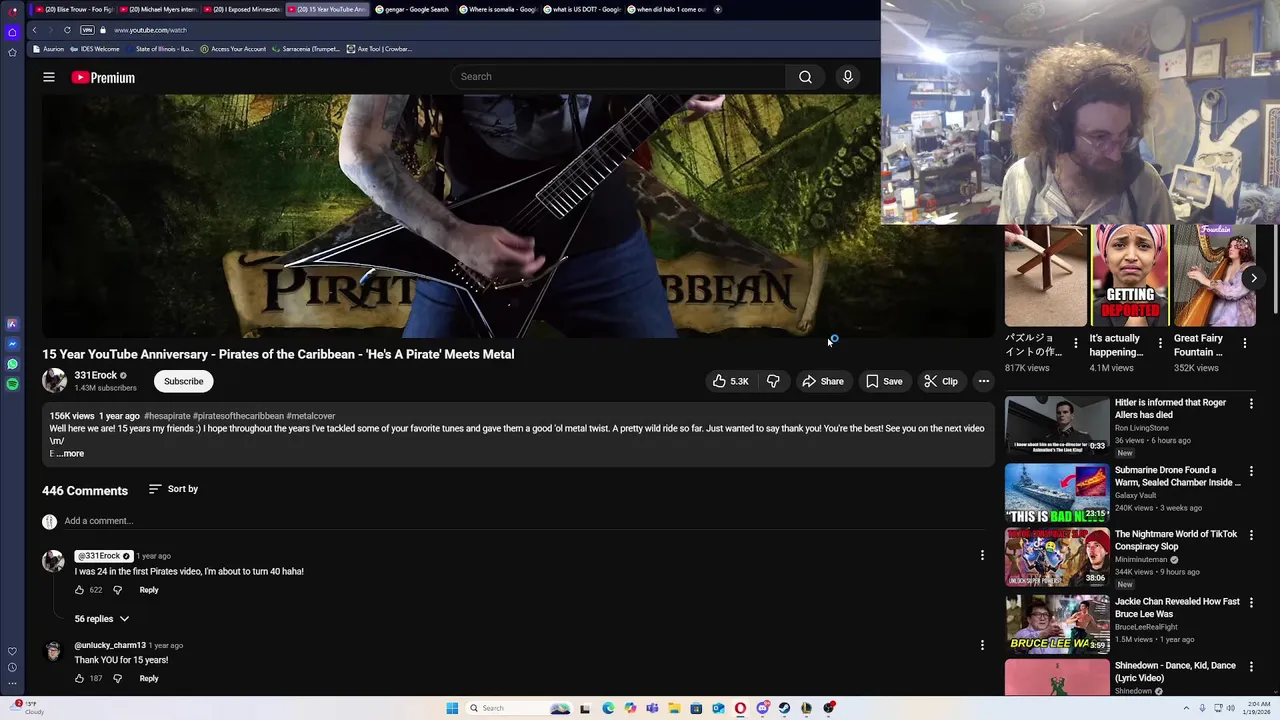Go back with browser back arrow
The height and width of the screenshot is (720, 1280).
point(34,30)
